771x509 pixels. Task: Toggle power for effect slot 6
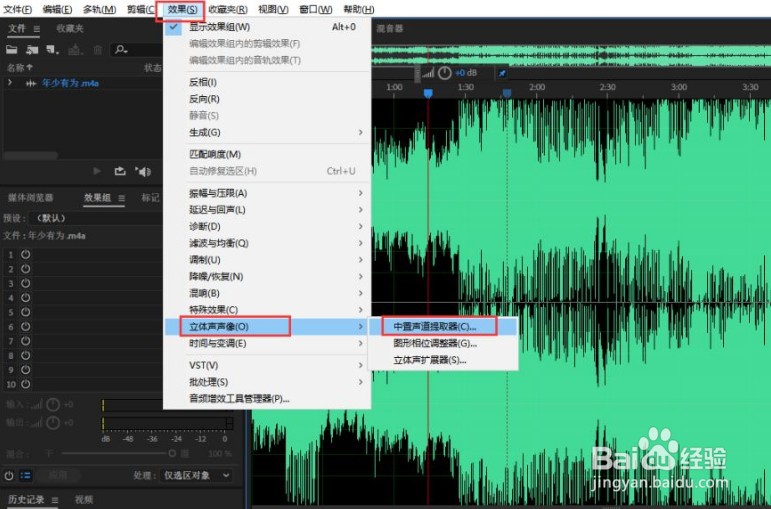click(x=26, y=326)
